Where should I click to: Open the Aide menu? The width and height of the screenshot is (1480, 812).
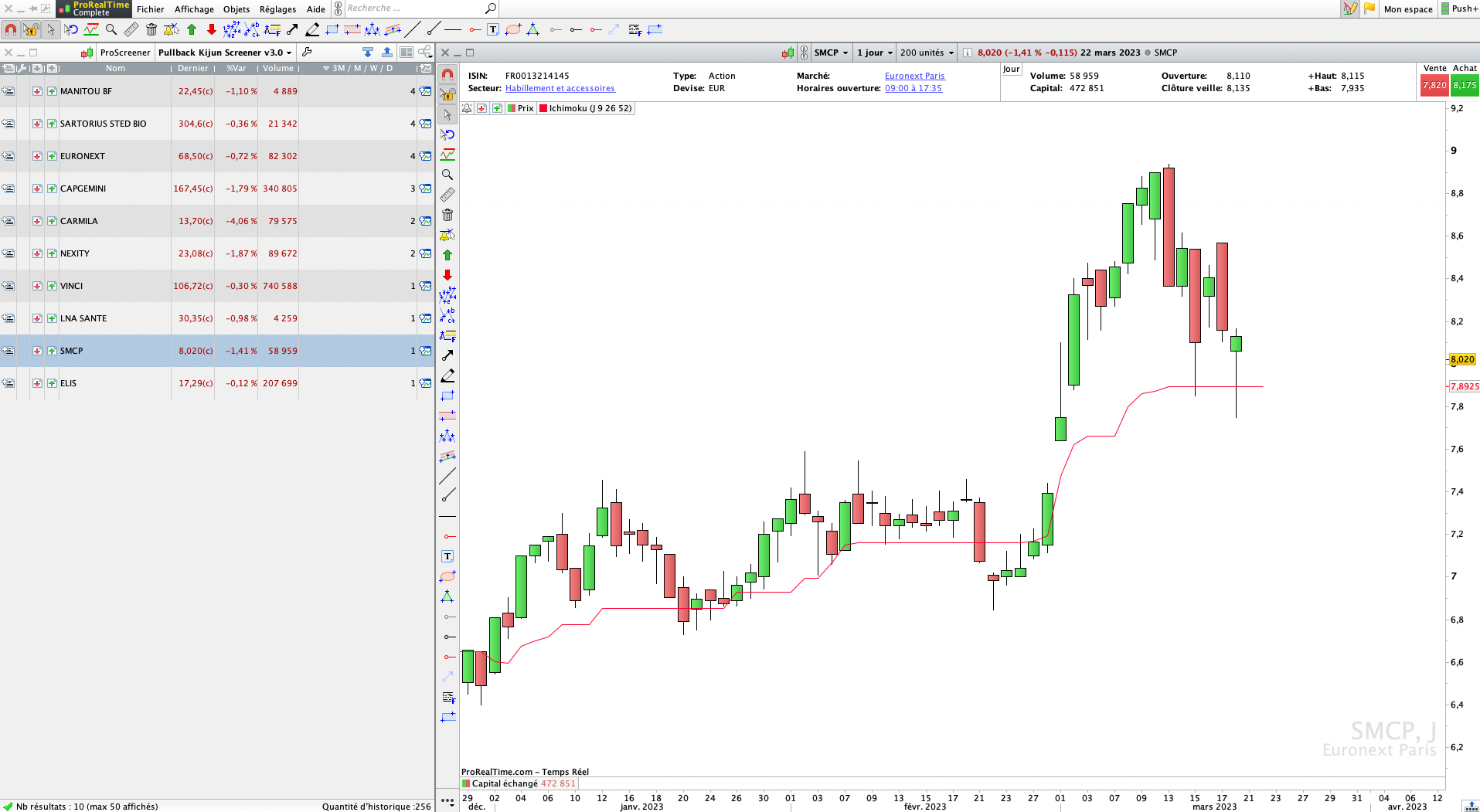click(x=316, y=9)
